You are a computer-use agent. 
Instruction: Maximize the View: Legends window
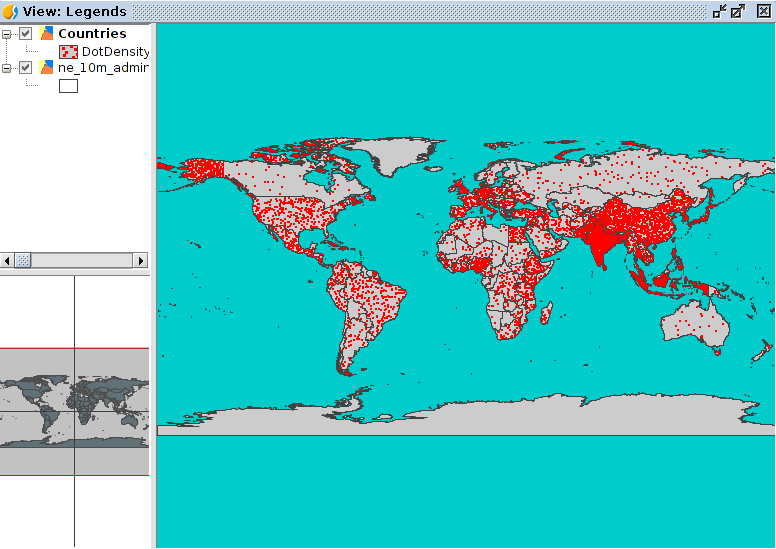pyautogui.click(x=738, y=12)
